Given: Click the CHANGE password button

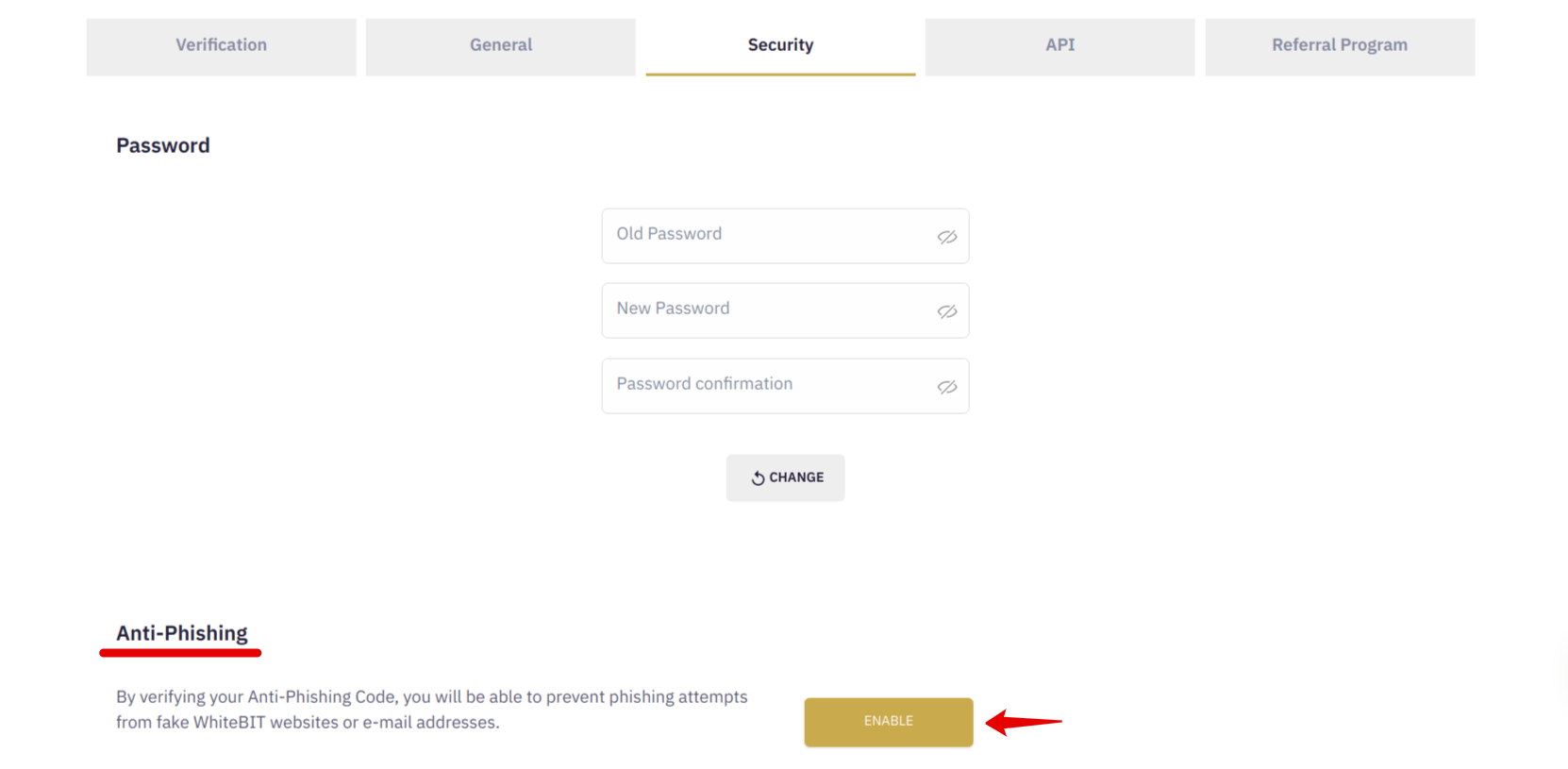Looking at the screenshot, I should click(x=785, y=477).
